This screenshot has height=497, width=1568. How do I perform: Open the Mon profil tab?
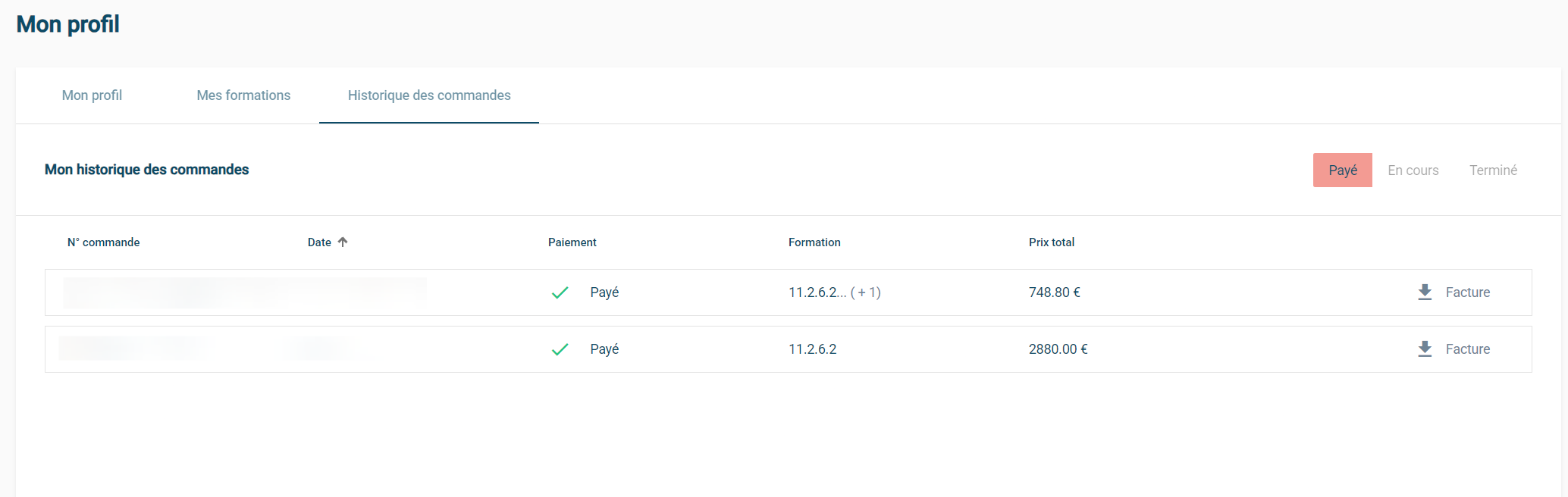click(x=92, y=95)
